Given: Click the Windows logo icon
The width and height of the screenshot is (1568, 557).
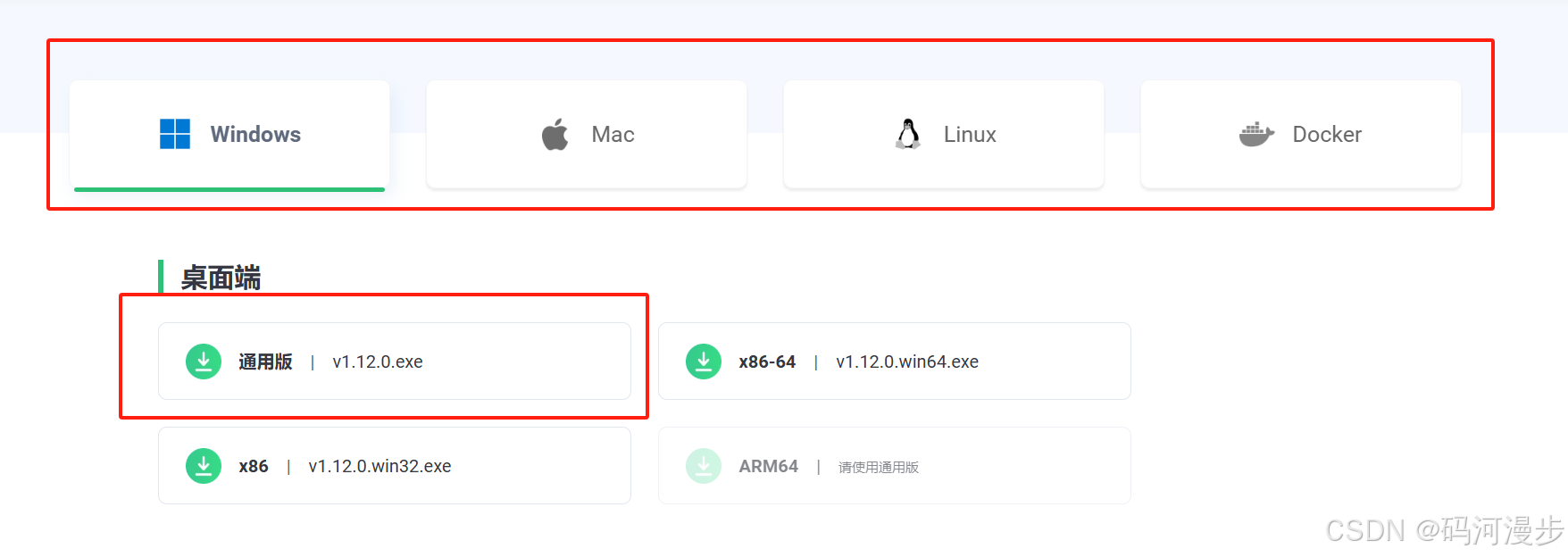Looking at the screenshot, I should [175, 134].
